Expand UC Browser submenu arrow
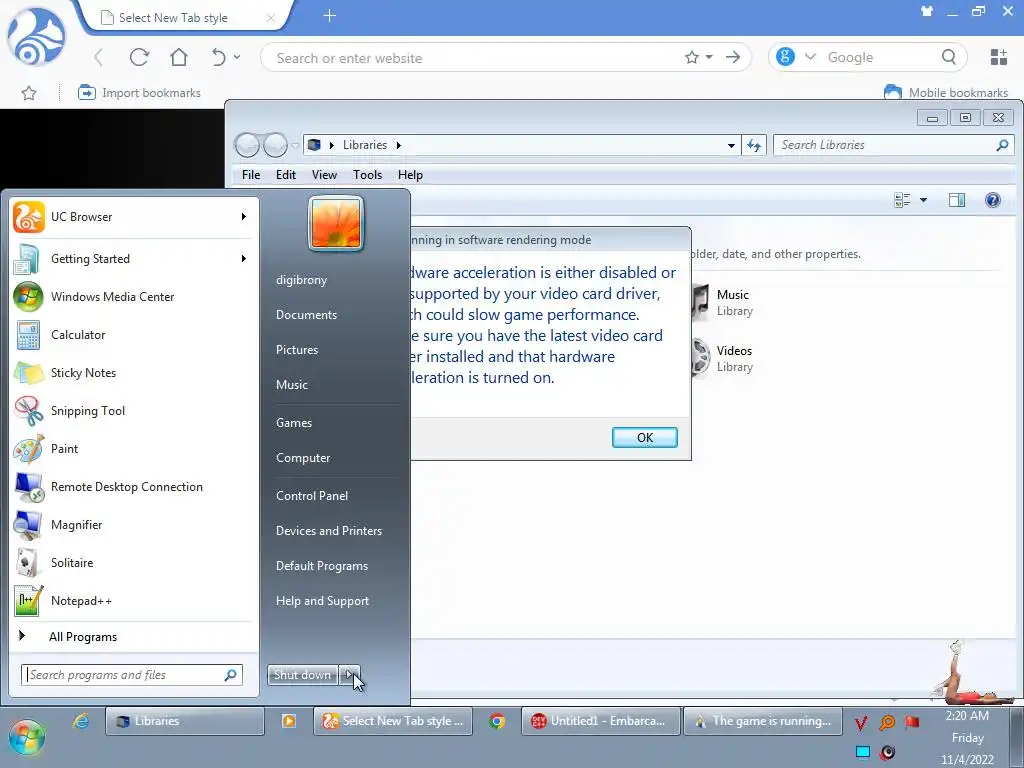The width and height of the screenshot is (1024, 768). point(244,216)
